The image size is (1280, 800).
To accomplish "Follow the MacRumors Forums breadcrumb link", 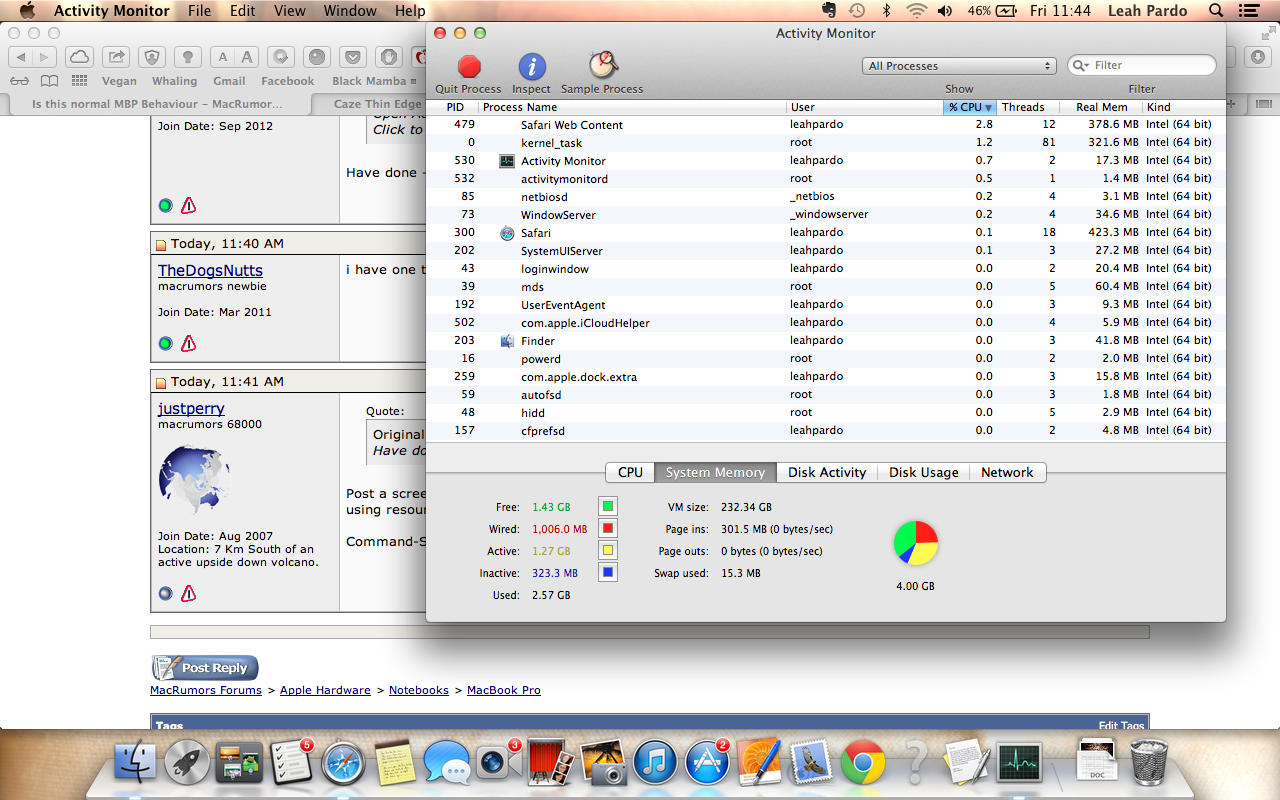I will (x=206, y=690).
